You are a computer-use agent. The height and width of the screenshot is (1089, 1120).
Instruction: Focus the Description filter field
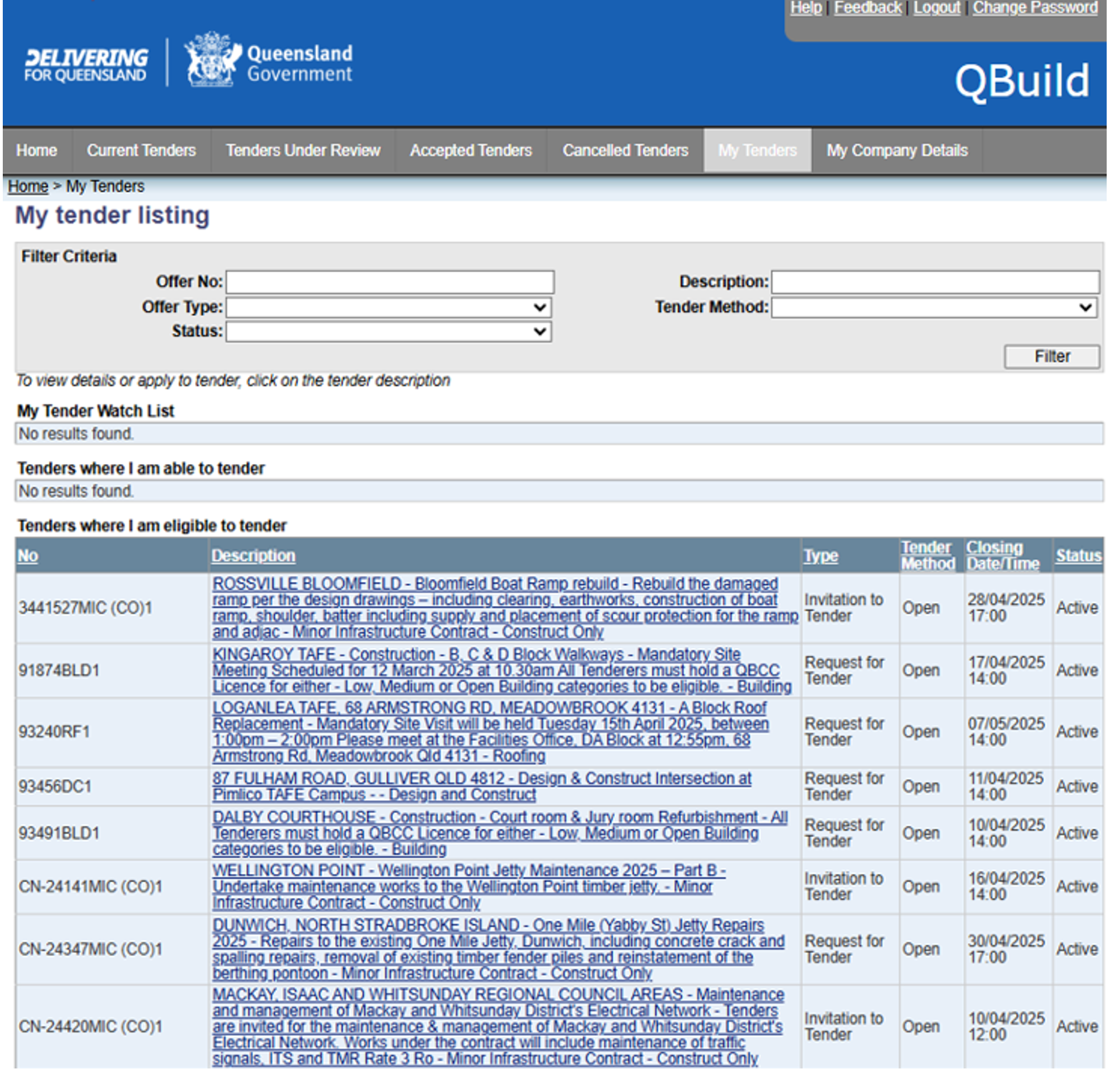(934, 283)
